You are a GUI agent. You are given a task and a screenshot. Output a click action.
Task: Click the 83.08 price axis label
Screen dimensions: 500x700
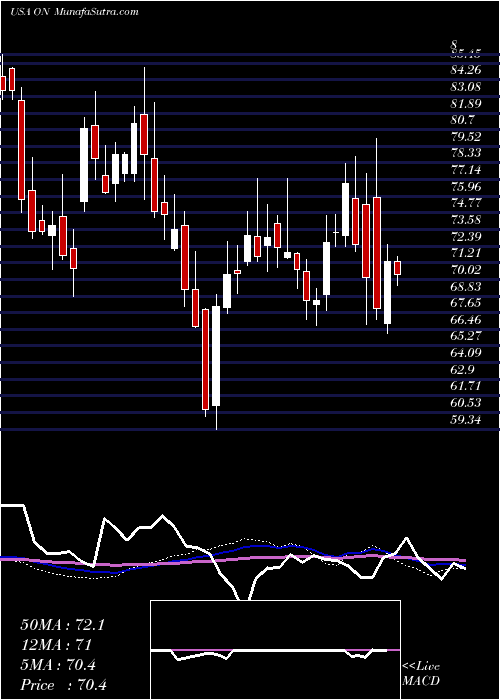point(466,87)
